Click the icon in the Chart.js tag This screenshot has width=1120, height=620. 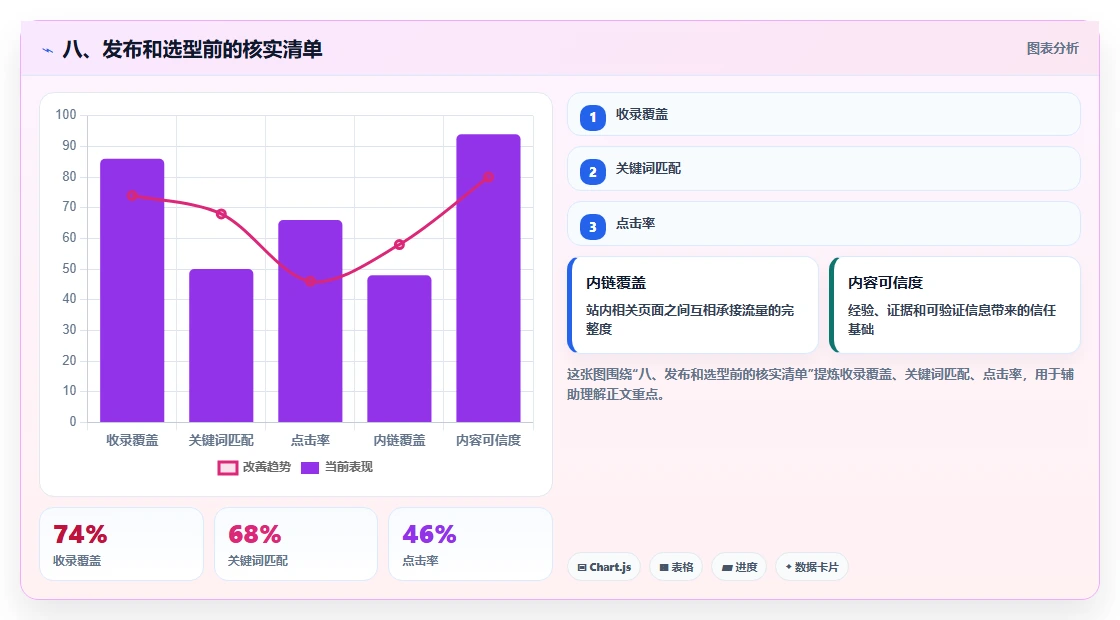[582, 567]
